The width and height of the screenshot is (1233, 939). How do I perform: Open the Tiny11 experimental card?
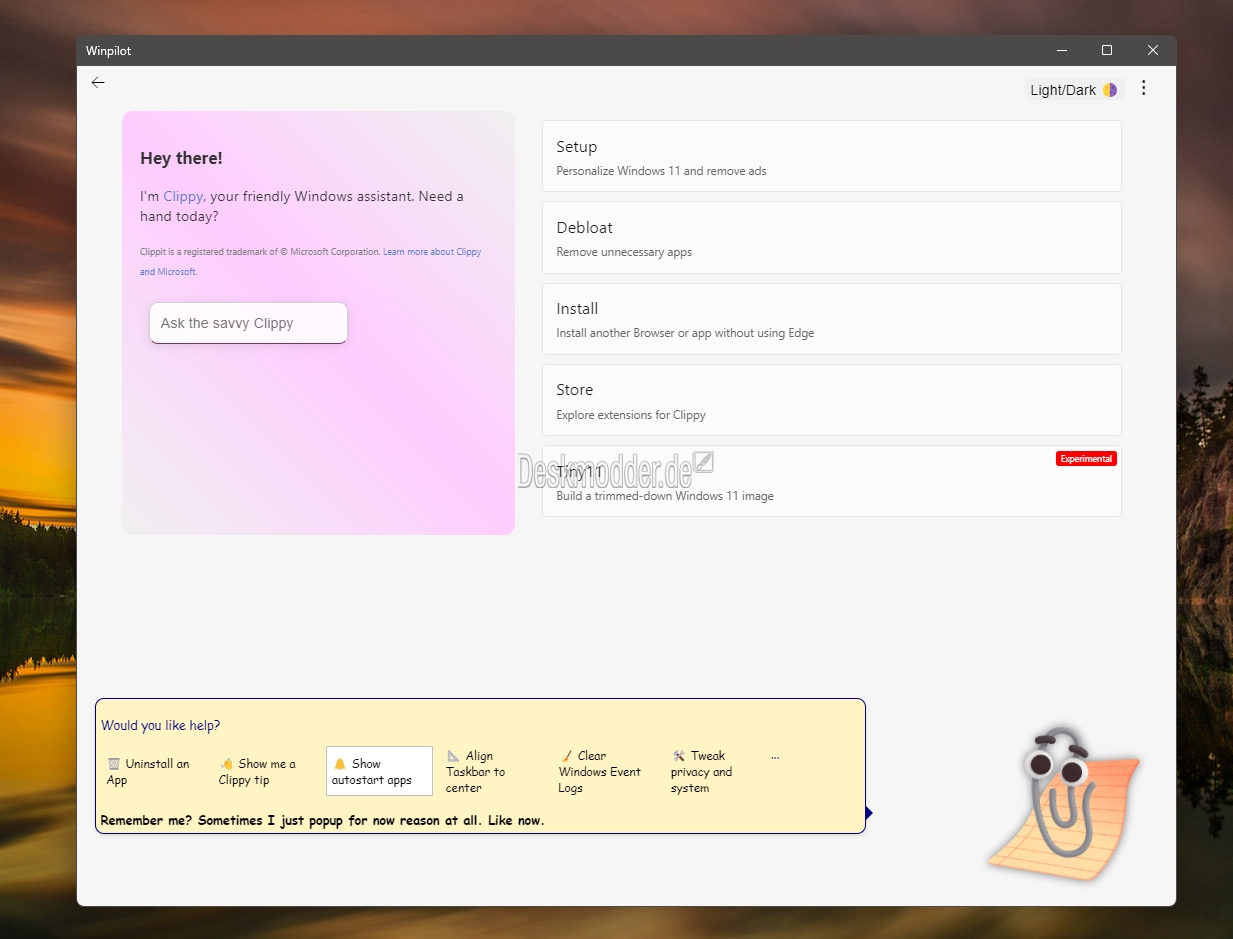pyautogui.click(x=831, y=481)
